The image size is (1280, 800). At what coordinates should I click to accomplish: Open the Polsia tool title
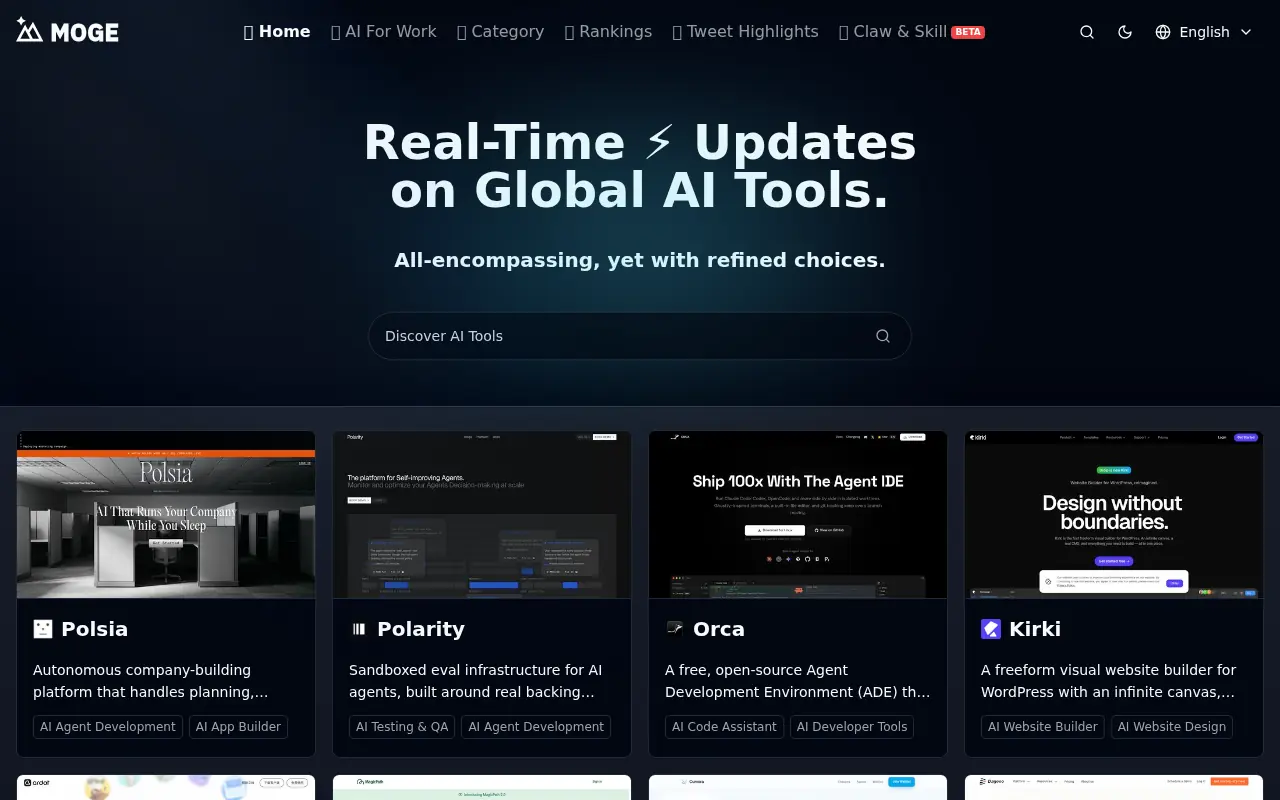95,629
